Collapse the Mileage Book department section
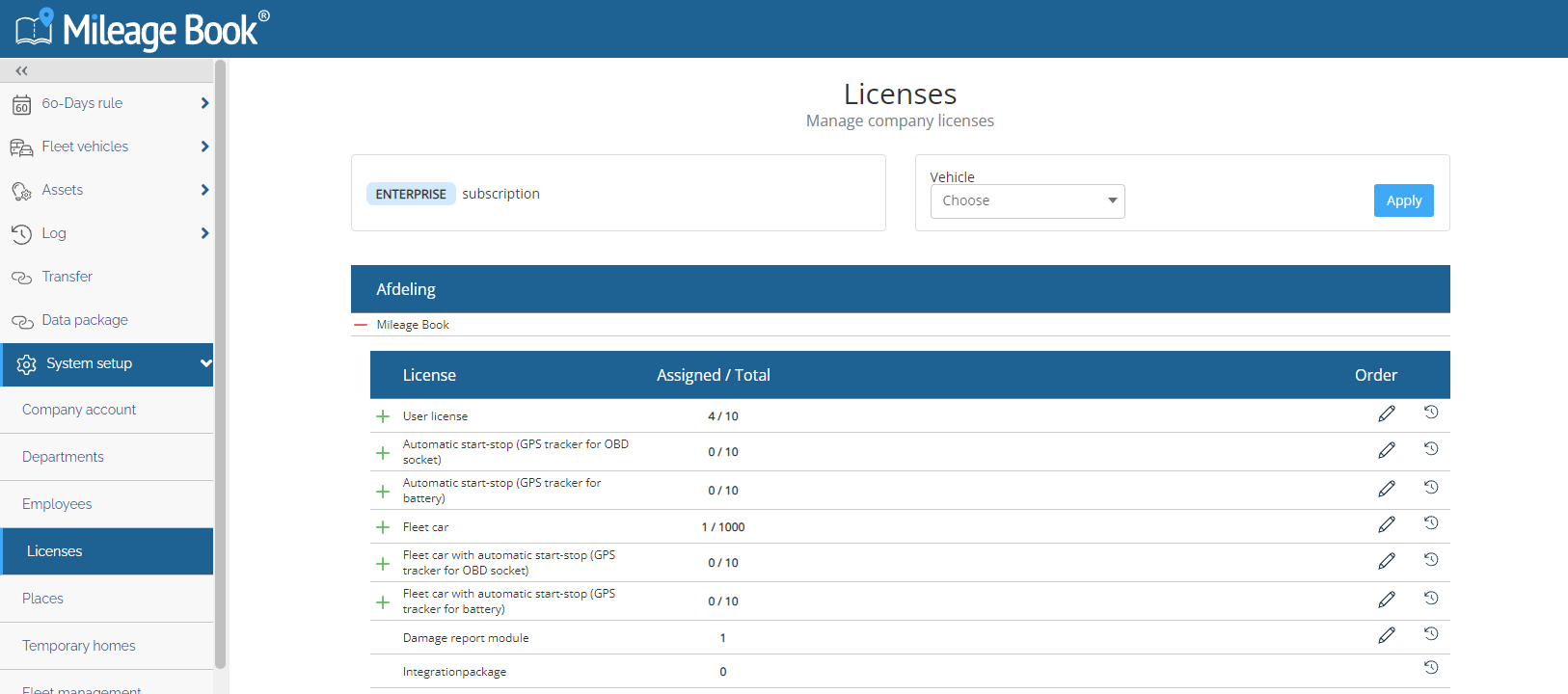 click(361, 325)
